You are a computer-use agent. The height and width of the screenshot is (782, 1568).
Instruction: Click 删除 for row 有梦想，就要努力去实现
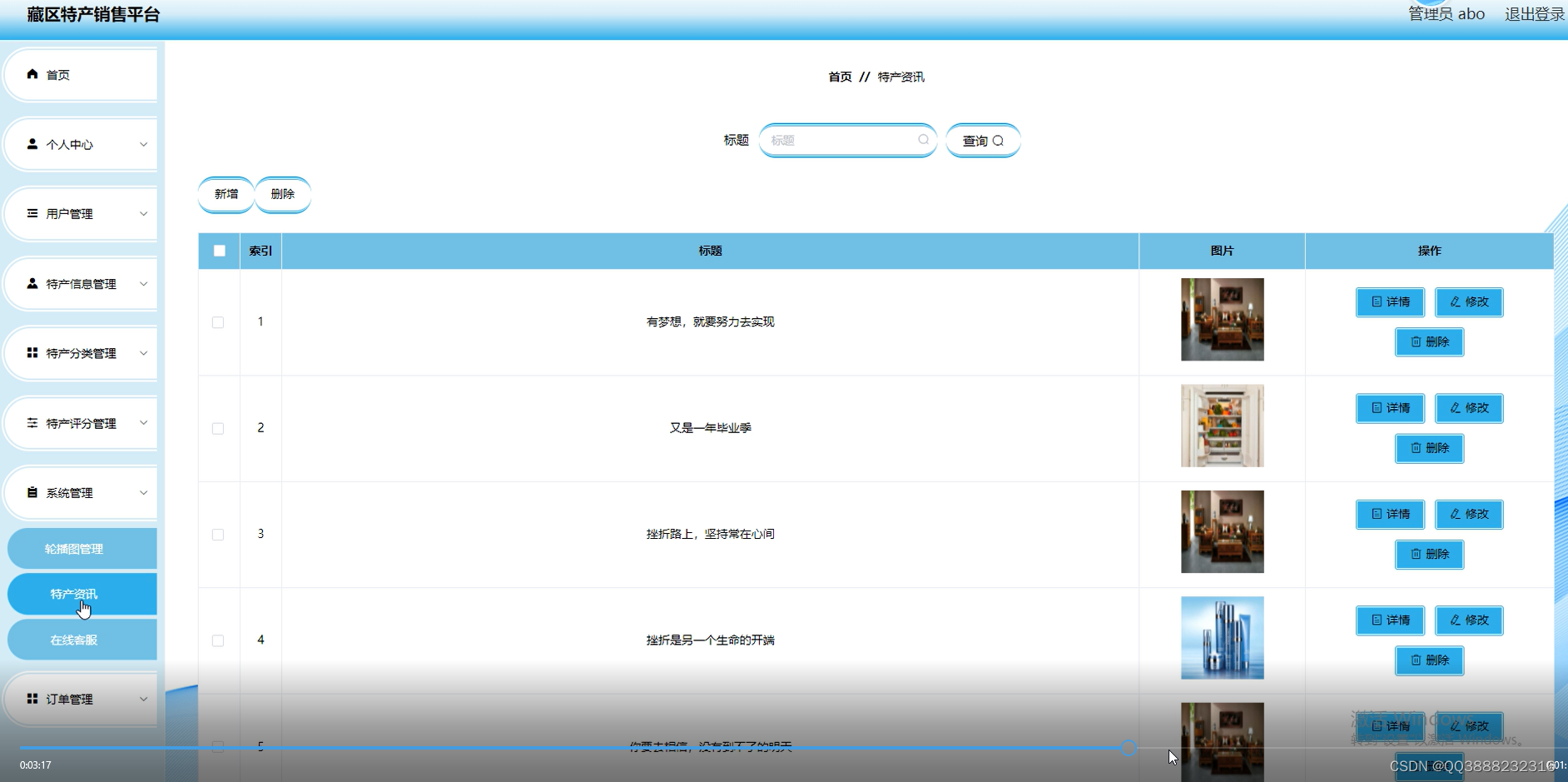click(1429, 341)
